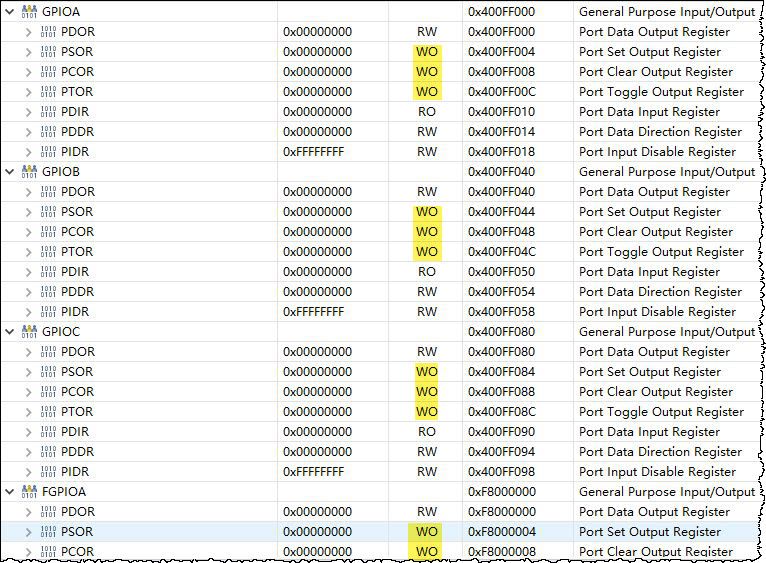This screenshot has height=563, width=766.
Task: Click the register icon of GPIOC PDOR
Action: point(48,352)
